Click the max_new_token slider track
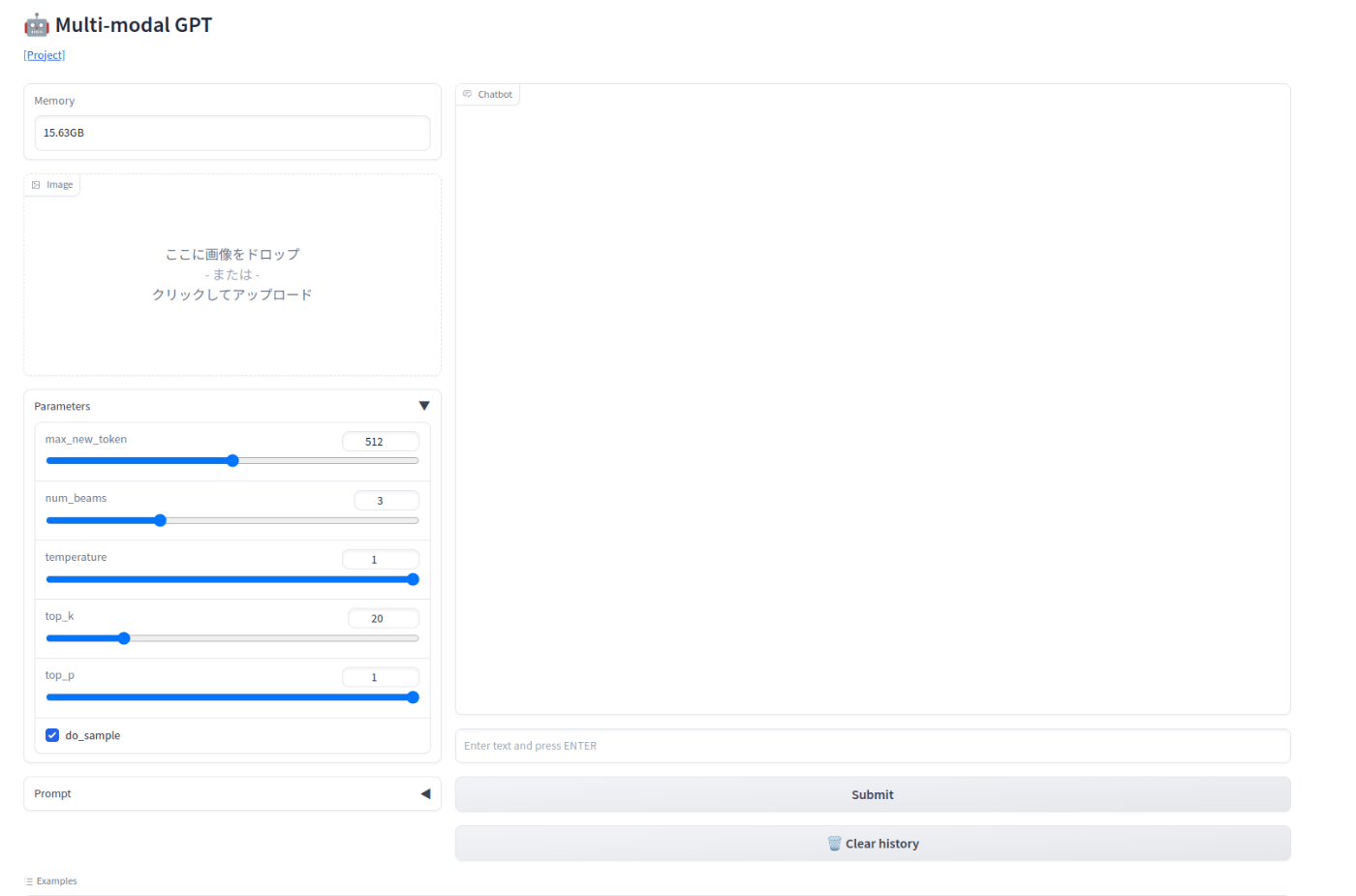Screen dimensions: 1356x896 [232, 461]
